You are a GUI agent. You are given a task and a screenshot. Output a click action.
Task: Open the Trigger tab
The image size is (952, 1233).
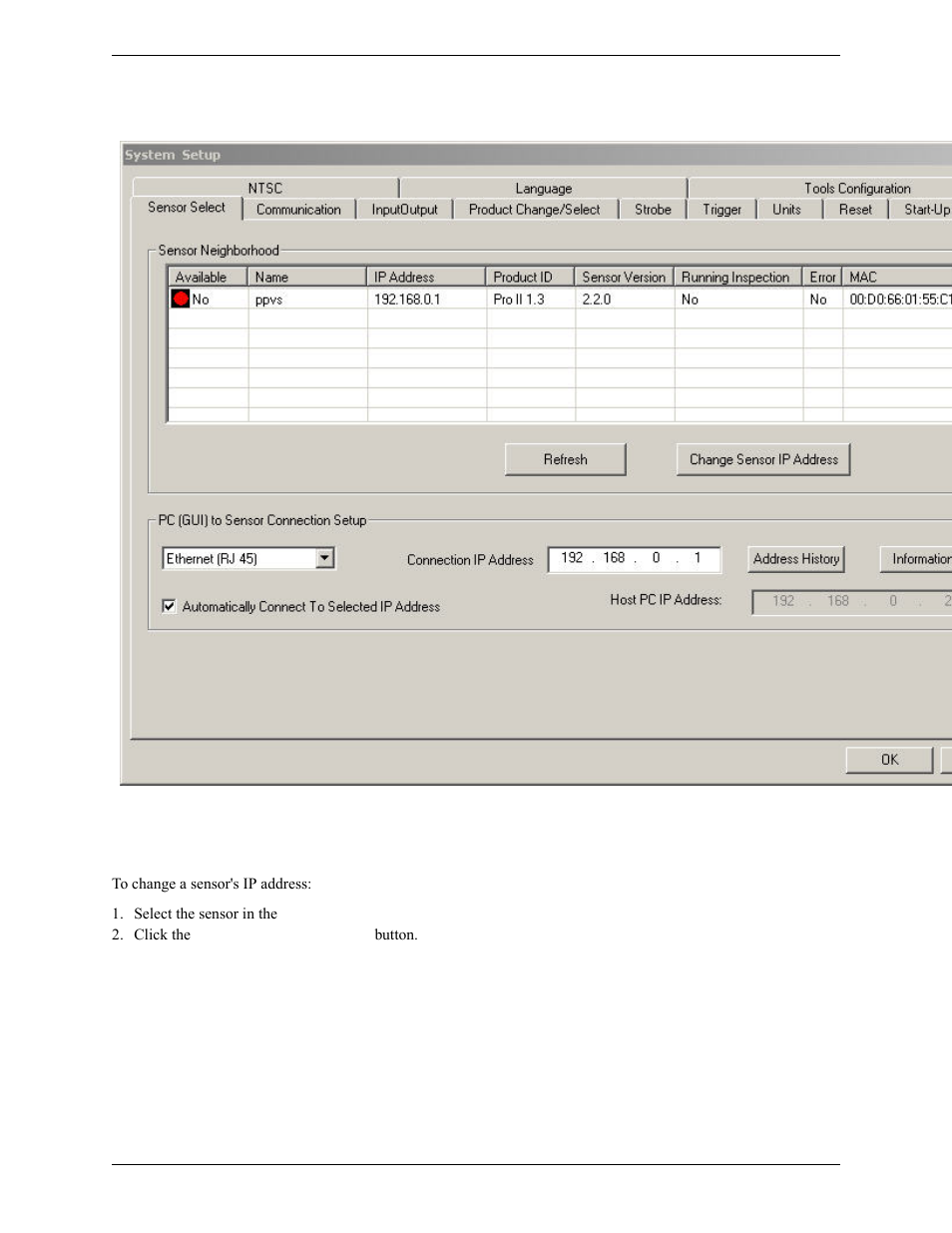click(721, 210)
